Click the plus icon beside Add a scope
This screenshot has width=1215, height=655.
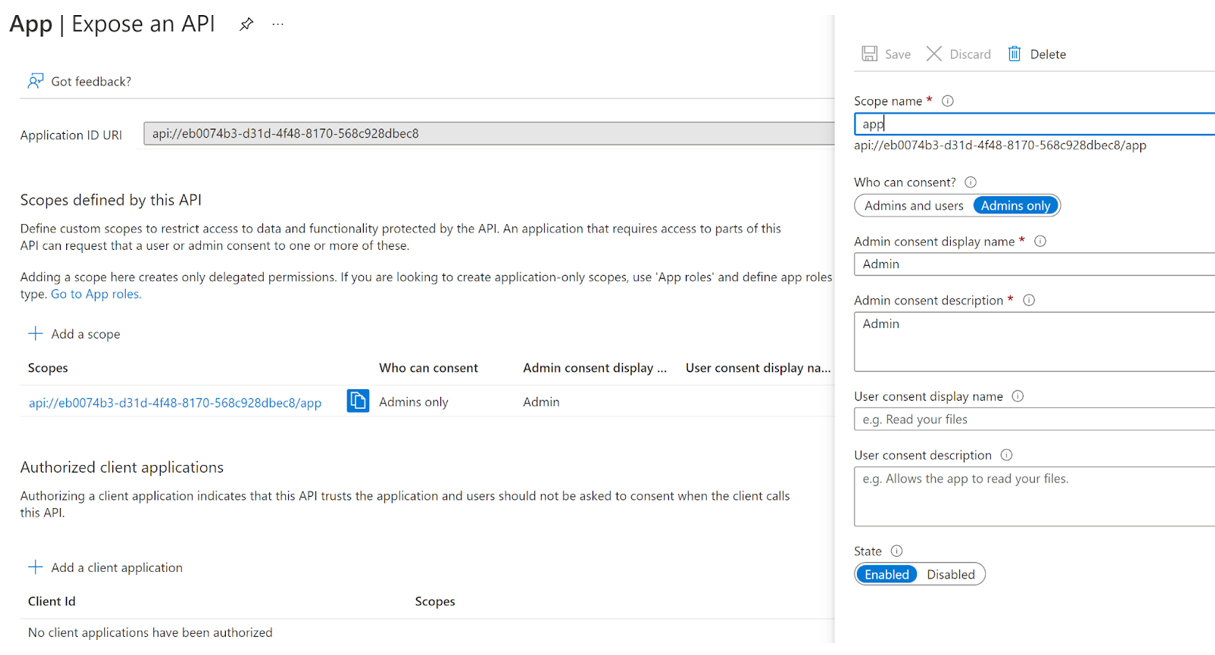(35, 333)
